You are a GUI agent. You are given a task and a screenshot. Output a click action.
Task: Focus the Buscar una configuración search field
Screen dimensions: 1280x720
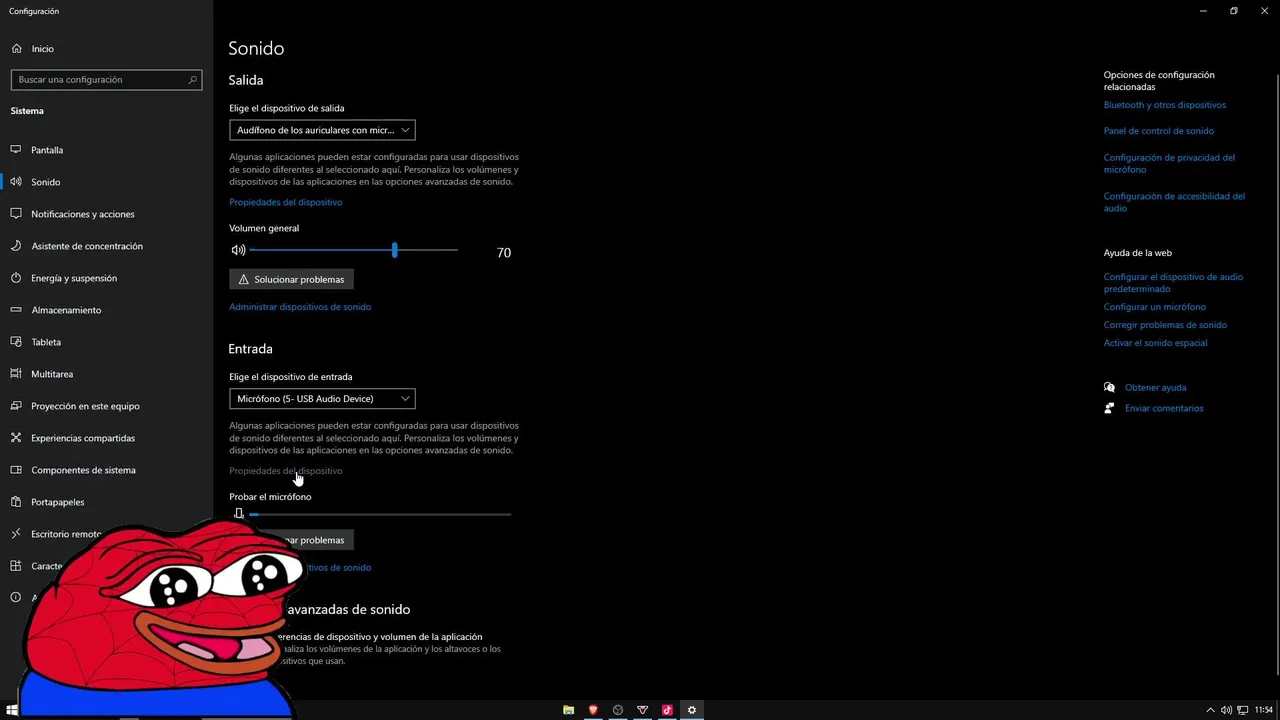coord(106,79)
